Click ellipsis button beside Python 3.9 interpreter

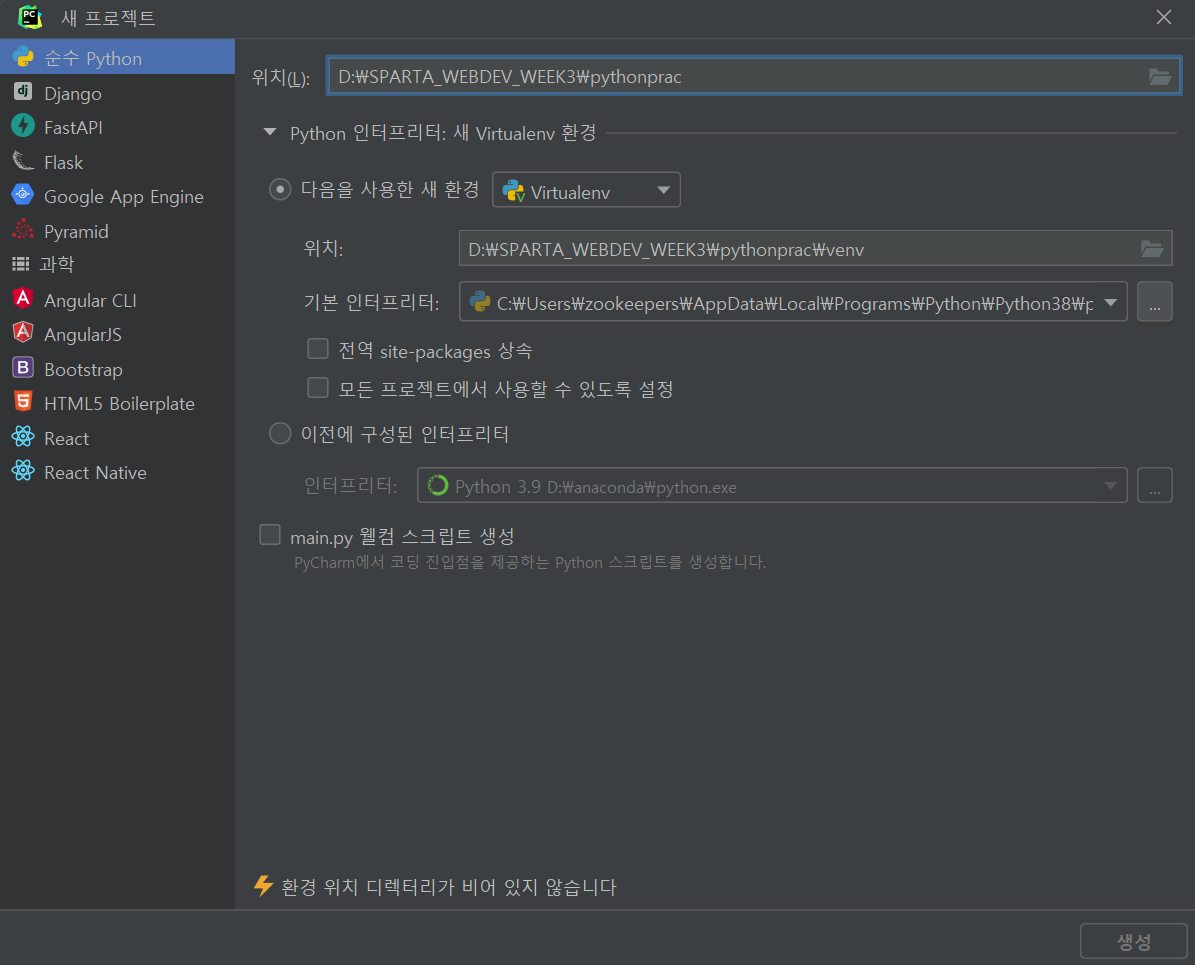click(x=1155, y=486)
